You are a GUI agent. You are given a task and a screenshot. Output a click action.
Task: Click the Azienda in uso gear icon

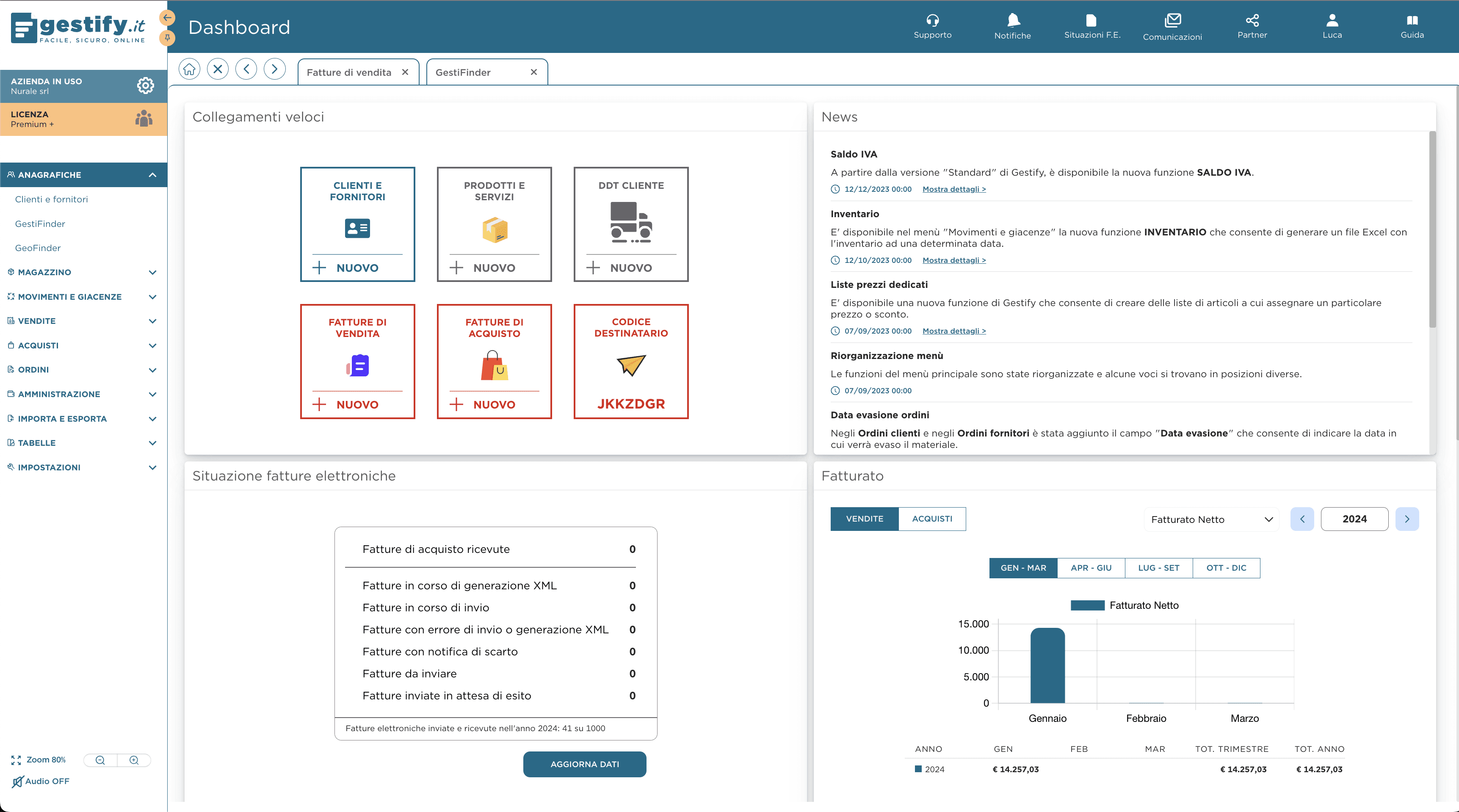click(146, 86)
